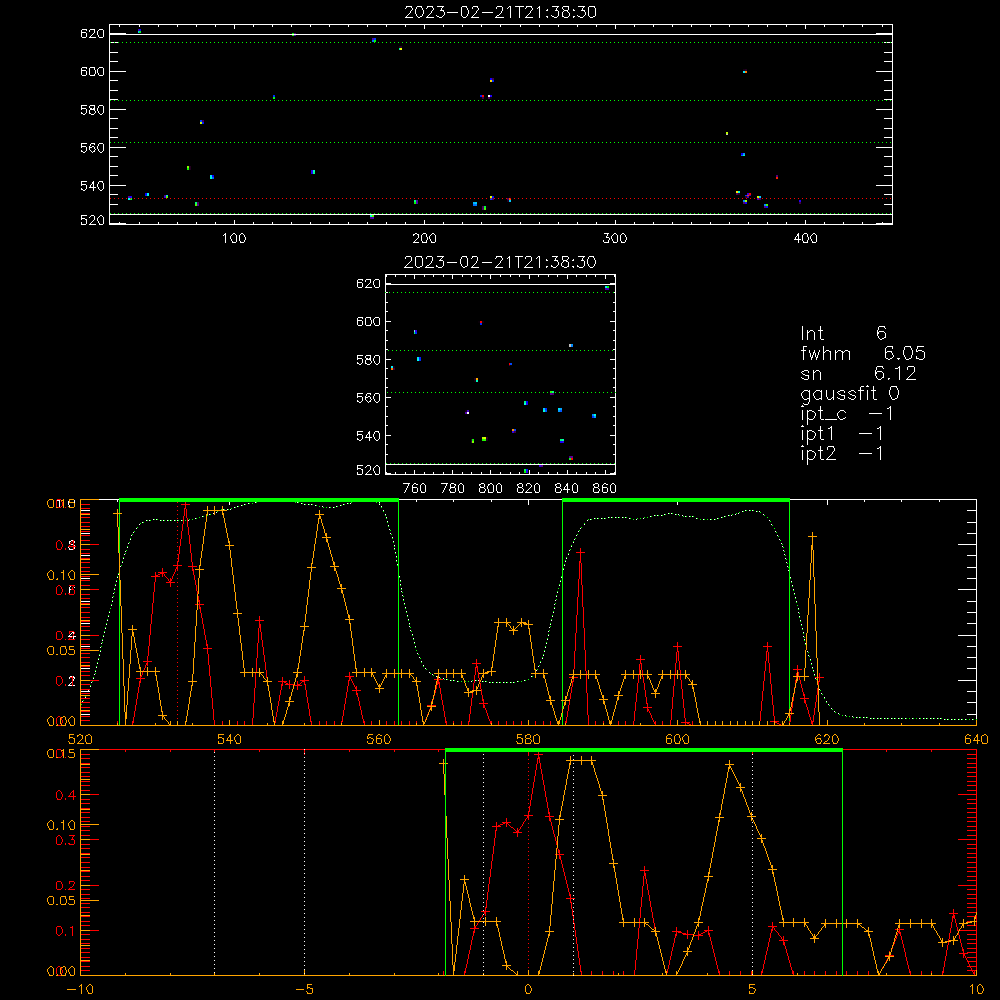The image size is (1000, 1000).
Task: Click the green bar at top of bottom plot
Action: (x=643, y=751)
